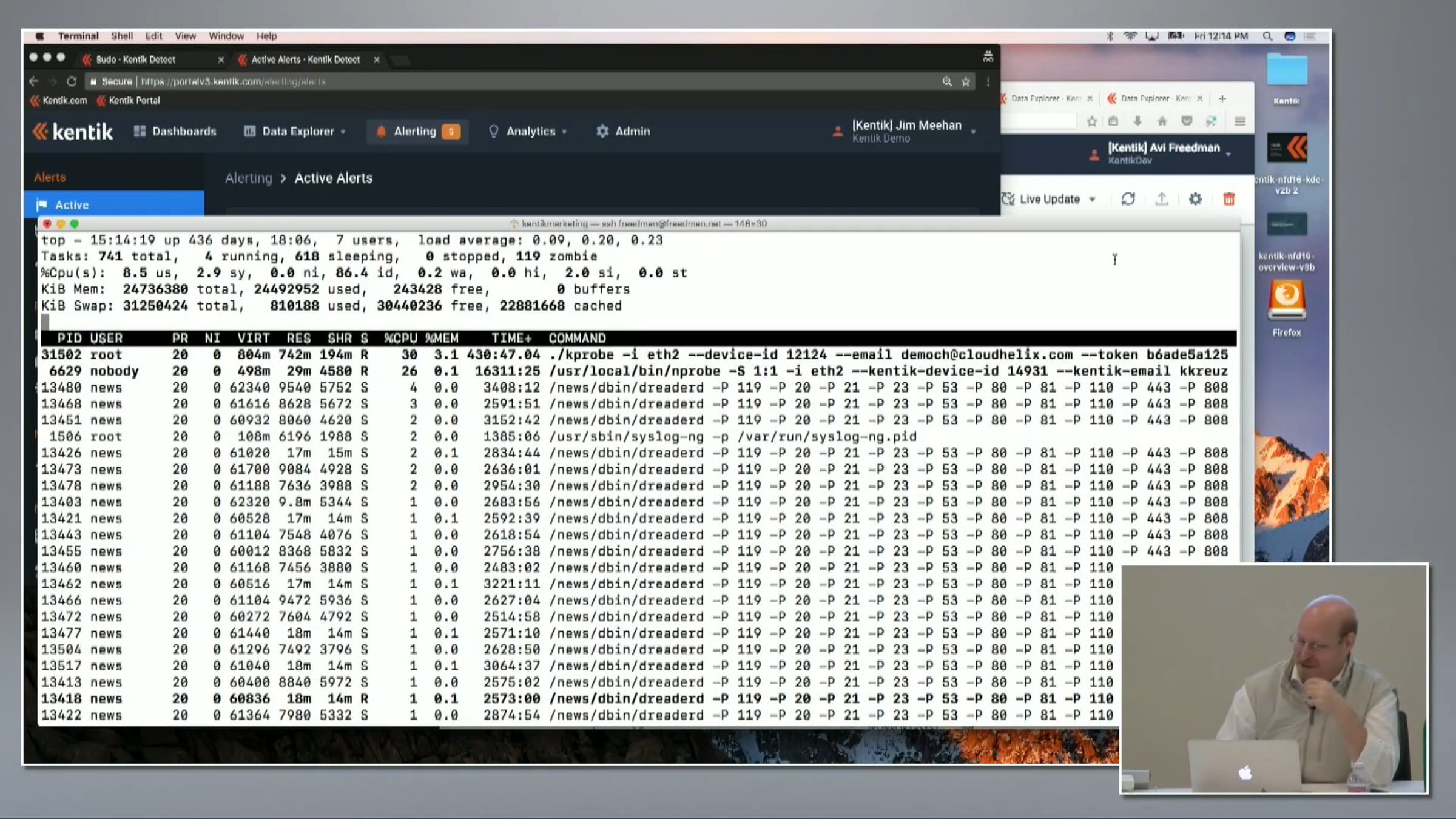1456x819 pixels.
Task: Click the Wi-Fi status icon
Action: click(1130, 36)
